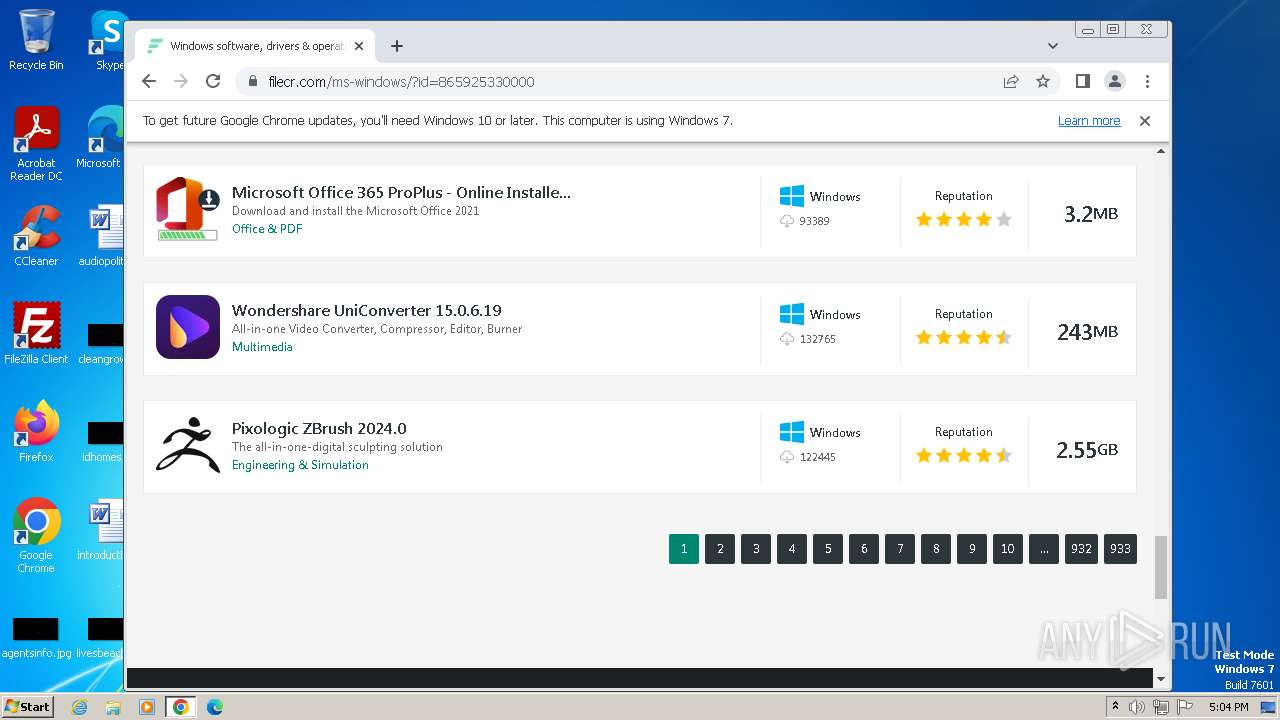
Task: Click volume icon in system tray
Action: coord(1137,707)
